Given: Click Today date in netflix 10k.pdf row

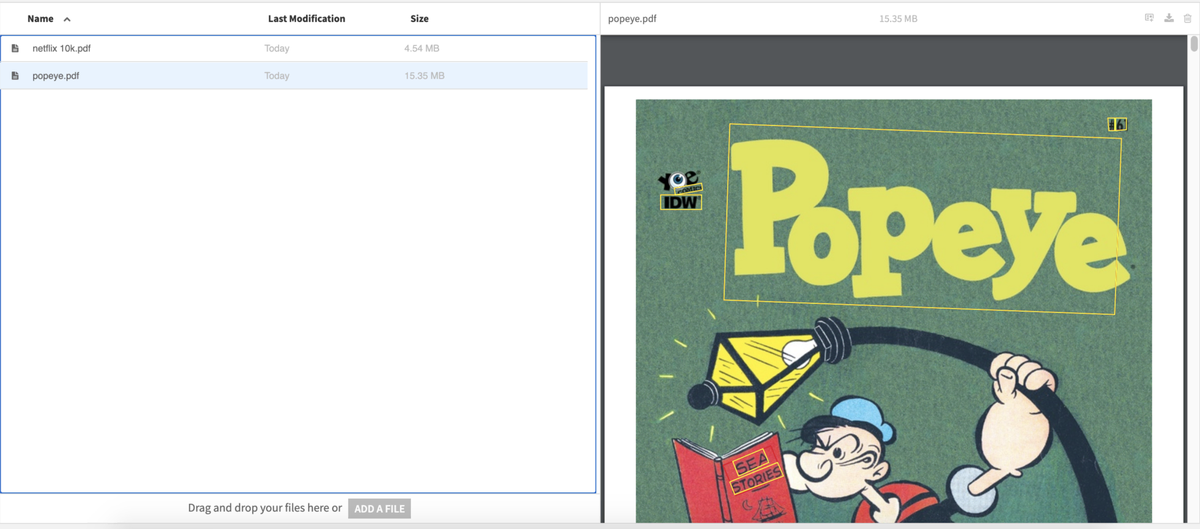Looking at the screenshot, I should pos(277,48).
